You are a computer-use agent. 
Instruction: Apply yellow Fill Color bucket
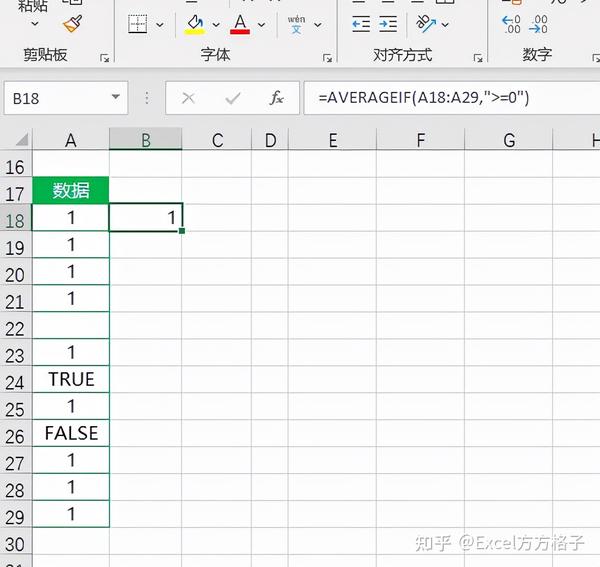point(195,24)
